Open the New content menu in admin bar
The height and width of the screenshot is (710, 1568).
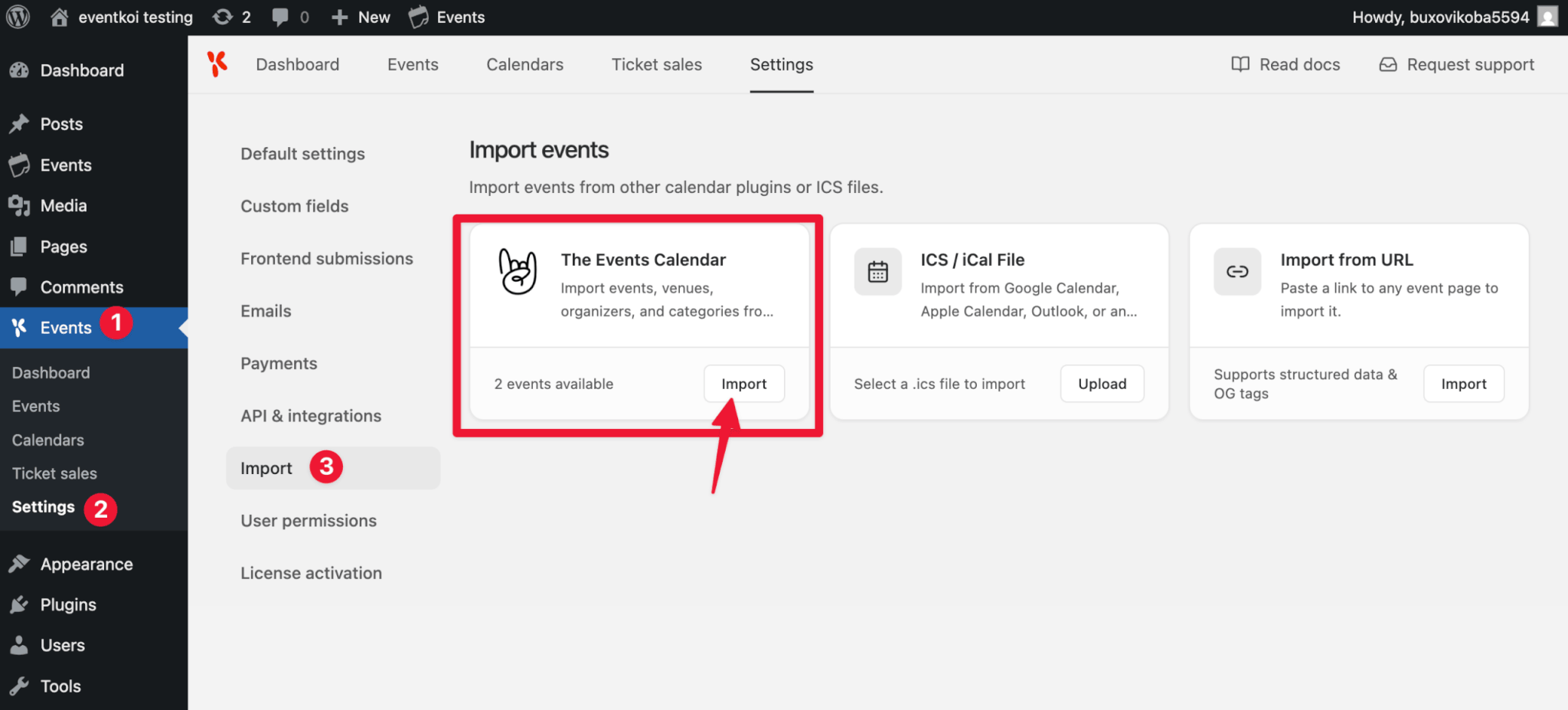tap(361, 17)
